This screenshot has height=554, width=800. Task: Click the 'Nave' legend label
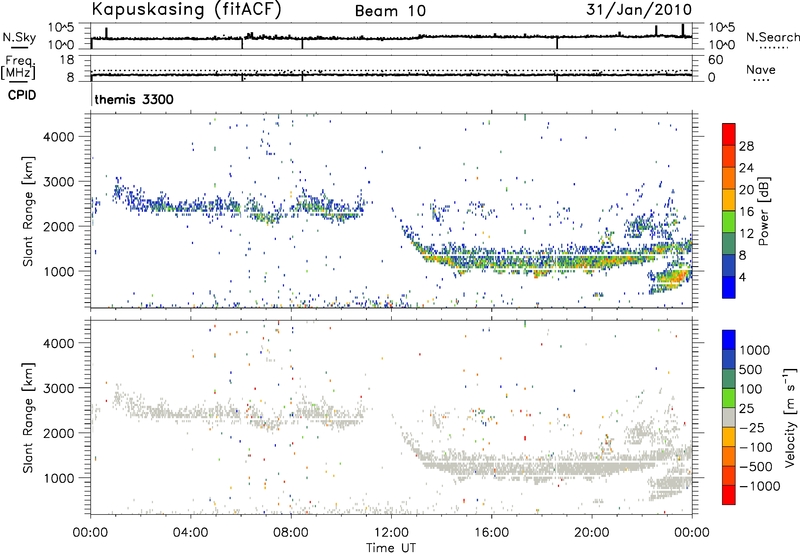pyautogui.click(x=761, y=69)
